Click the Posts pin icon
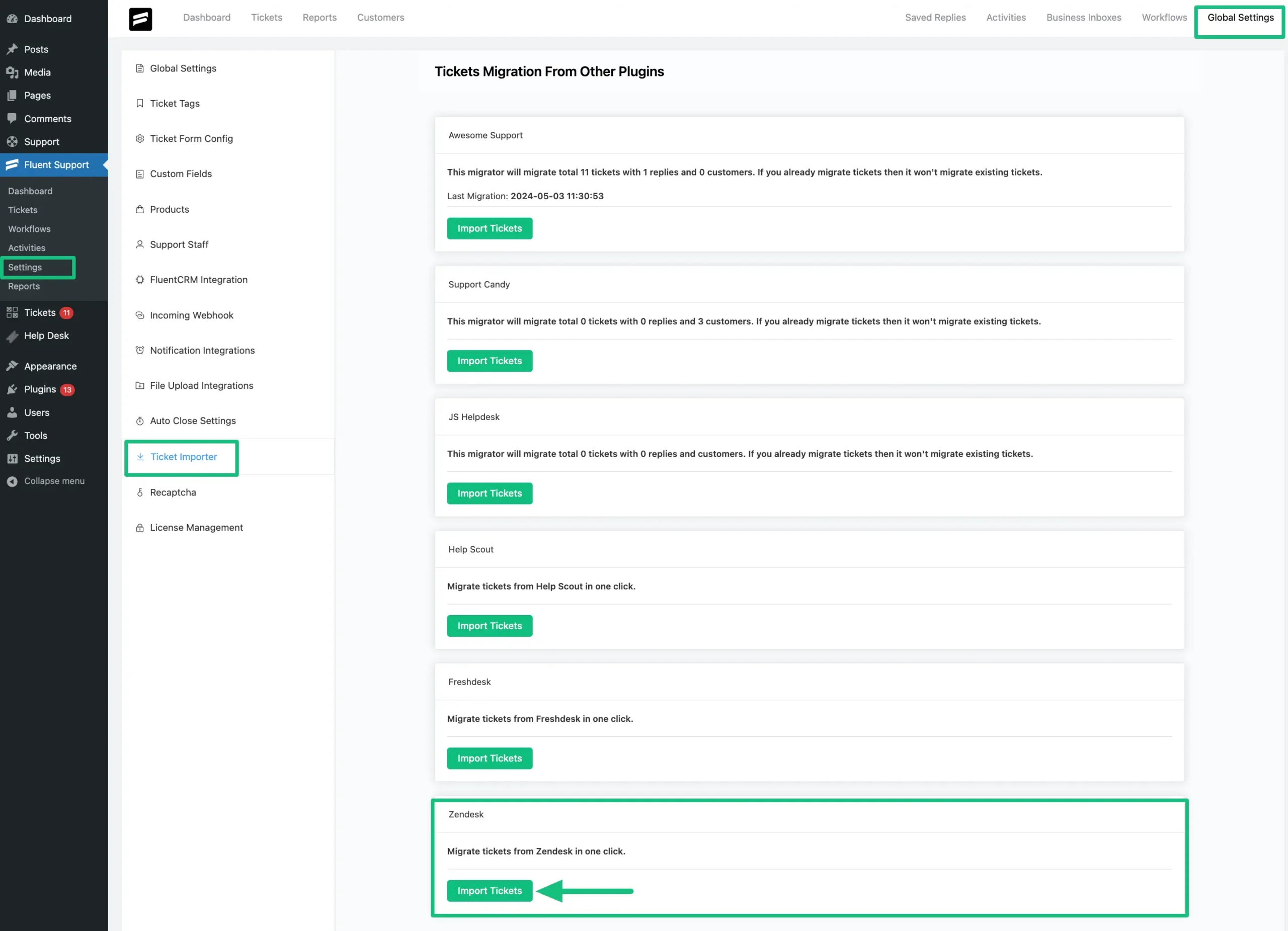 (x=12, y=49)
